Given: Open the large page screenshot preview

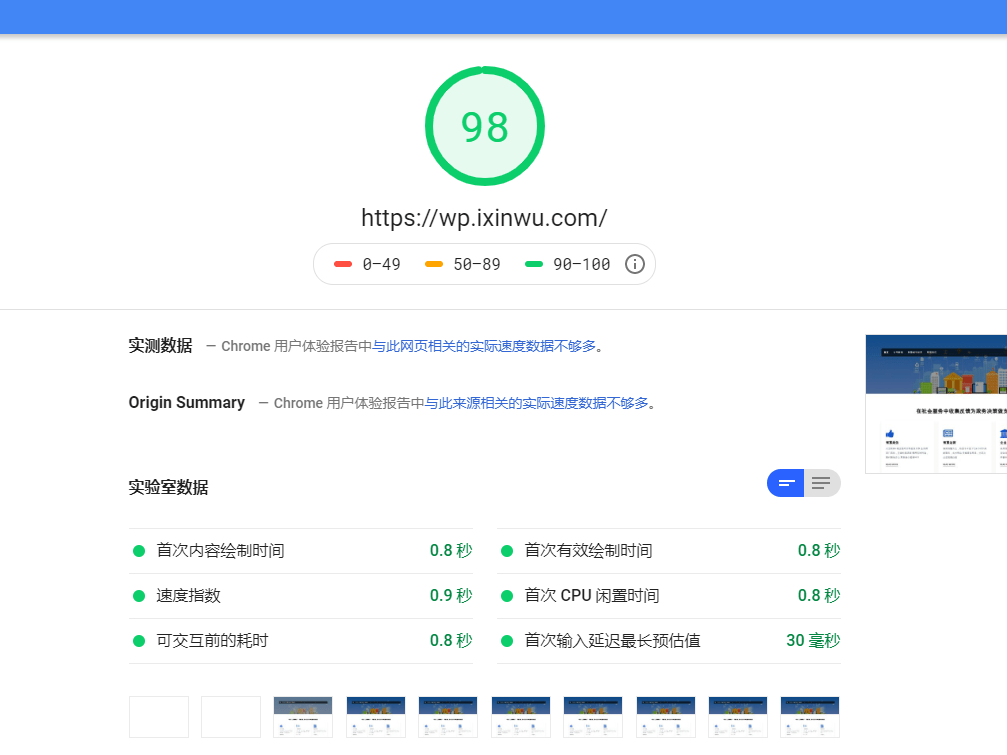Looking at the screenshot, I should coord(936,404).
